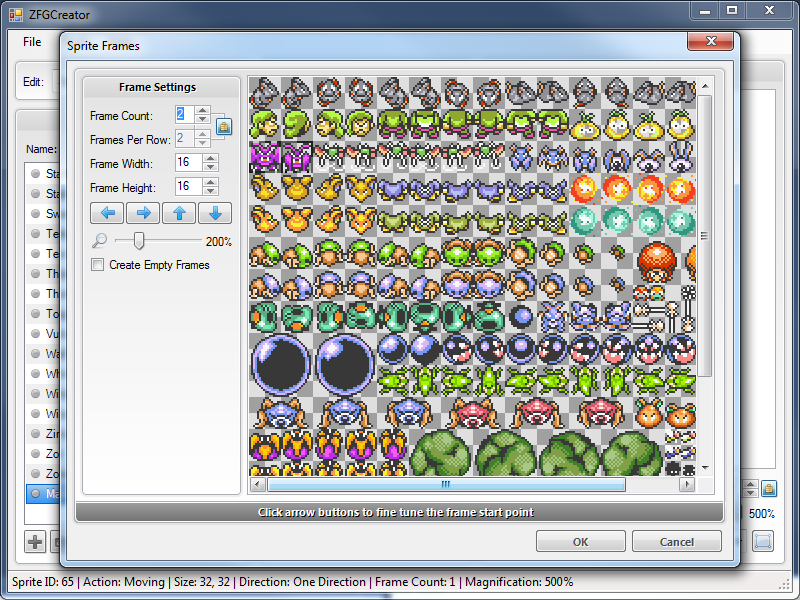Increase Frame Count with up spinner
The width and height of the screenshot is (800, 600).
203,111
